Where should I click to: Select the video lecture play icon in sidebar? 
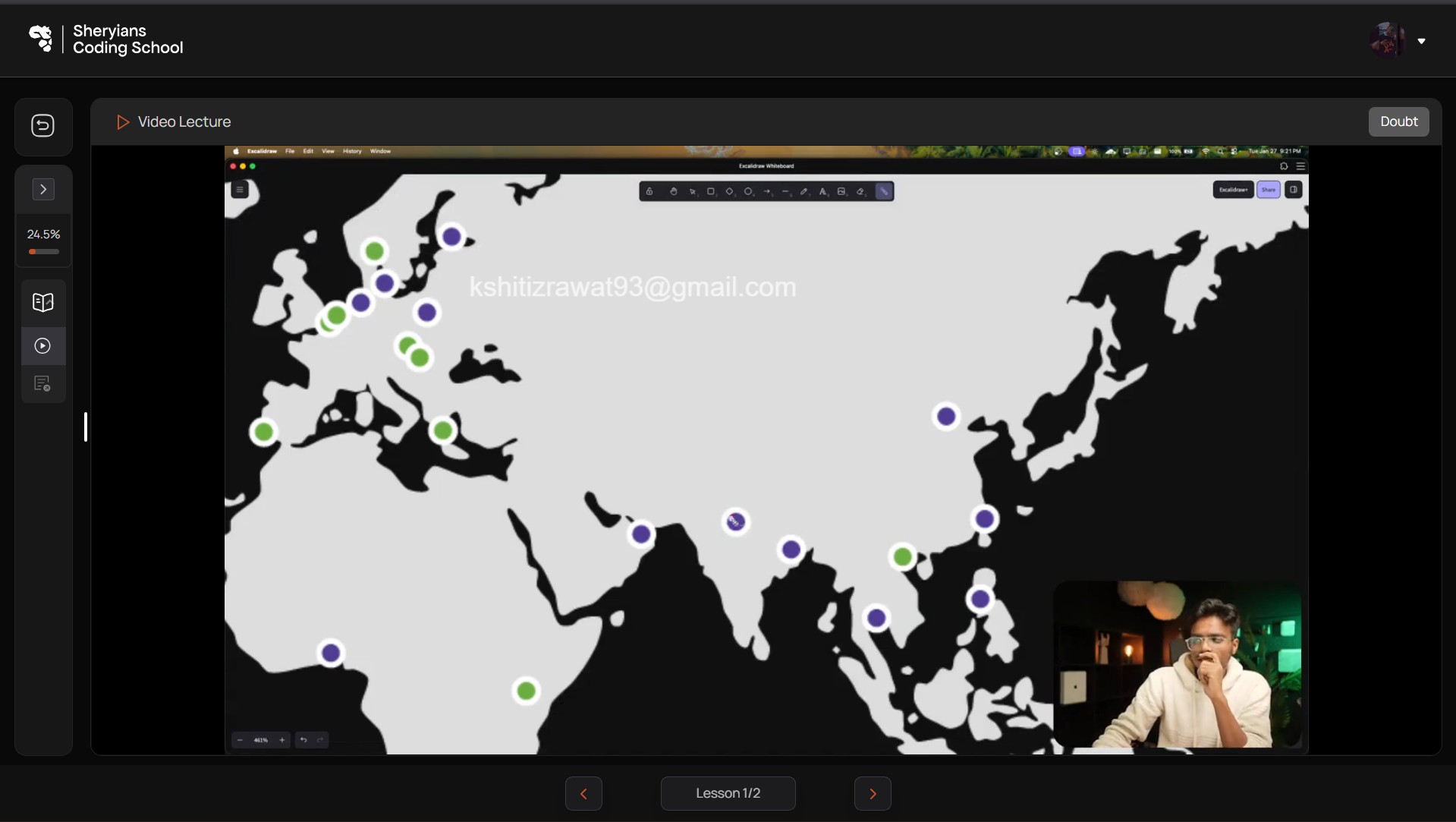click(43, 346)
